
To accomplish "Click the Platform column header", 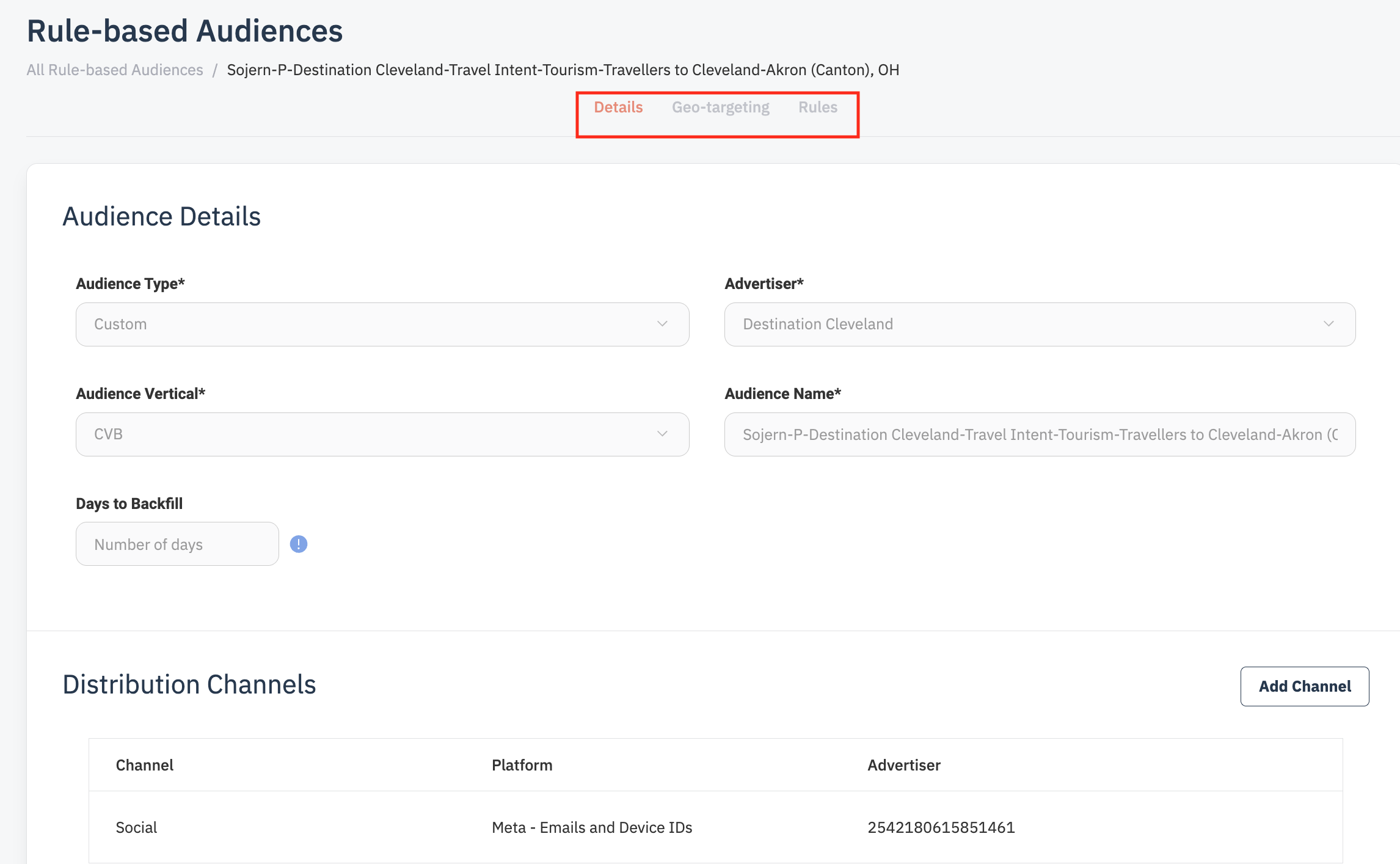I will (522, 765).
